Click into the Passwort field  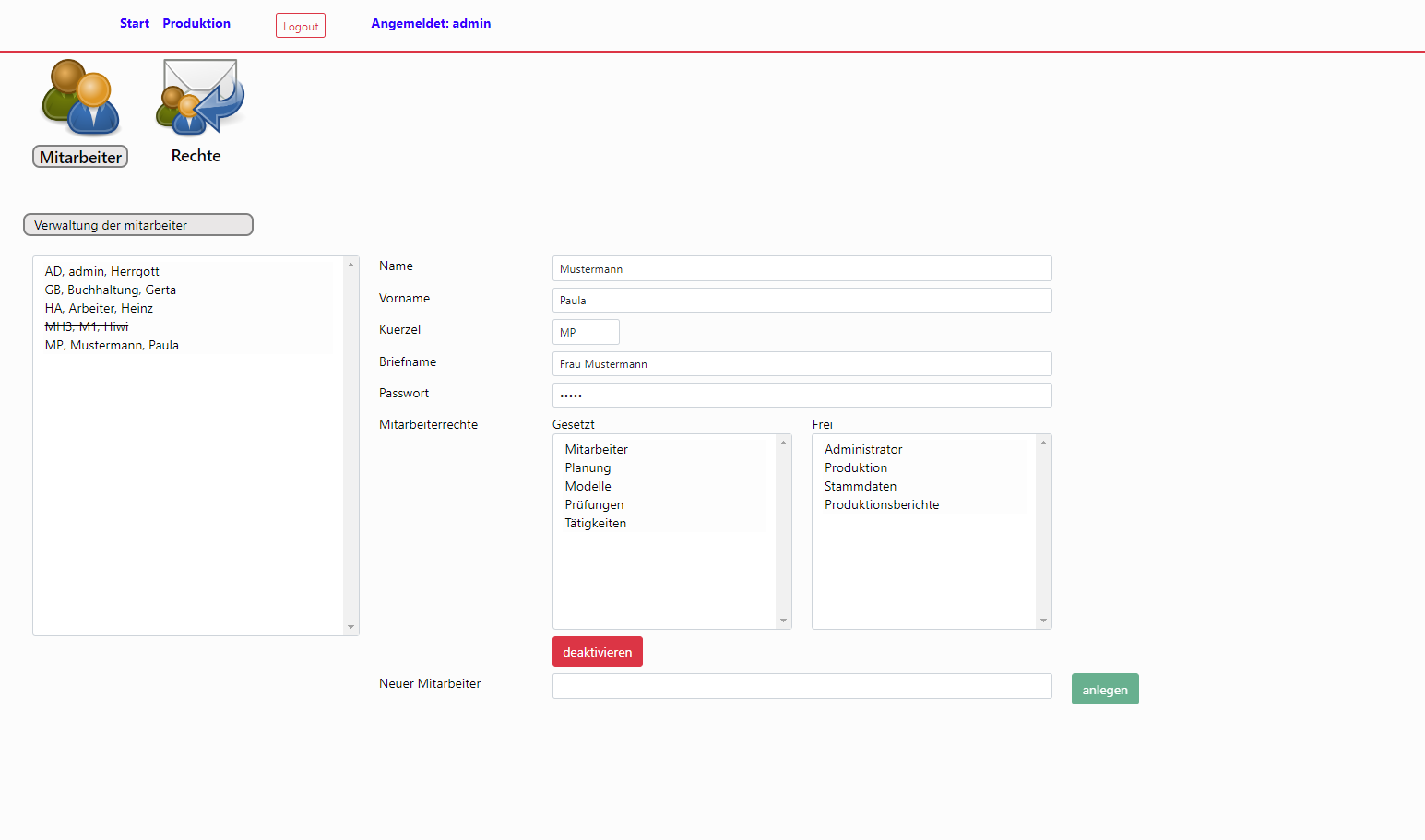click(802, 396)
